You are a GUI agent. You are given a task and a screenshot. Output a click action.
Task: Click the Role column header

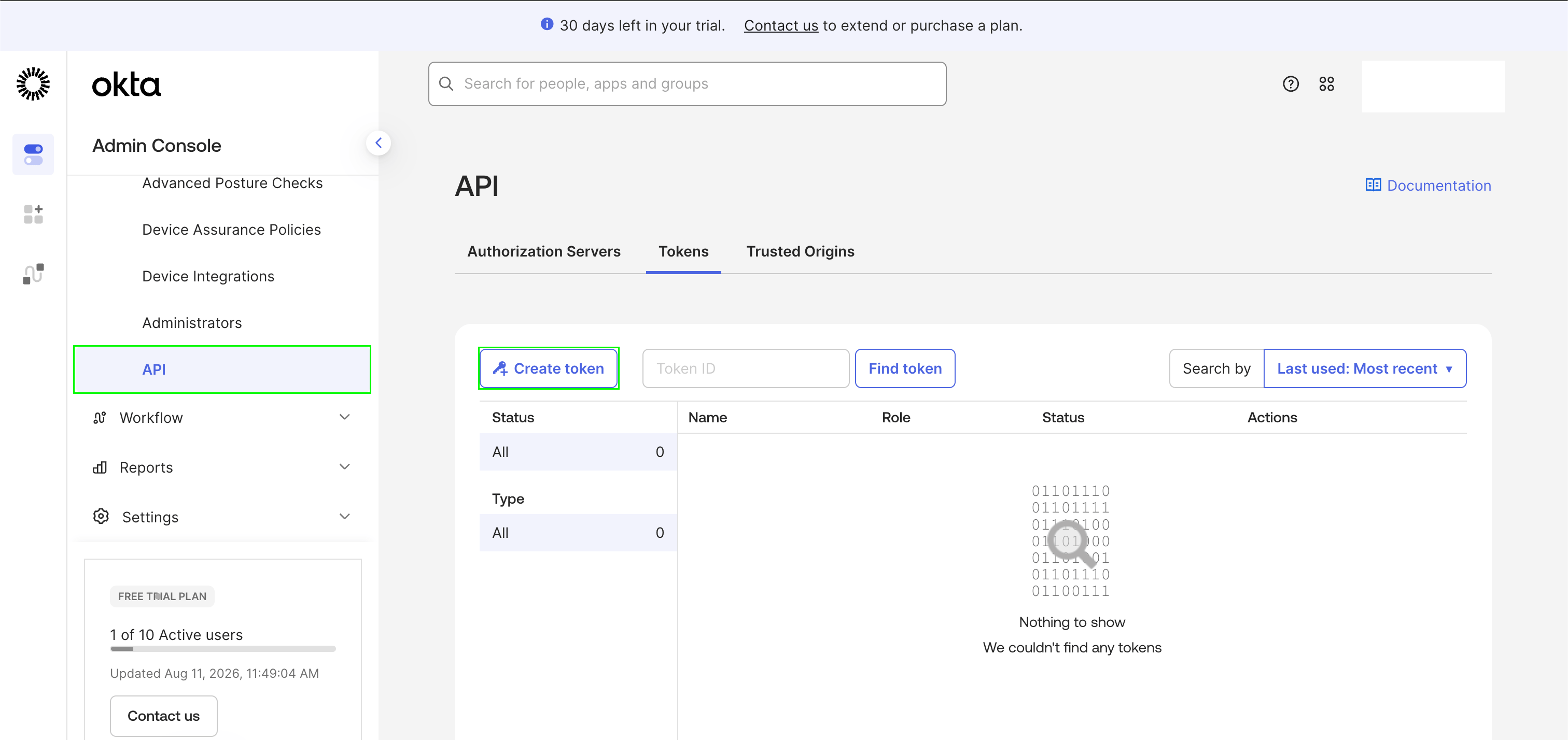point(896,418)
